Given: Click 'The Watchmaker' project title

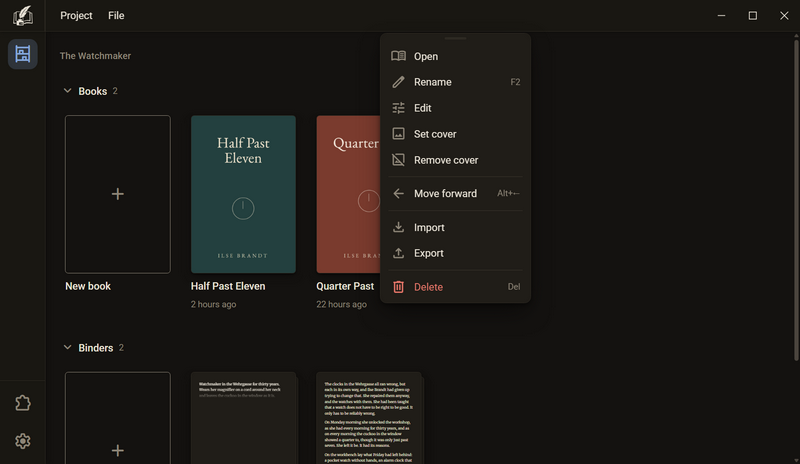Looking at the screenshot, I should click(95, 56).
